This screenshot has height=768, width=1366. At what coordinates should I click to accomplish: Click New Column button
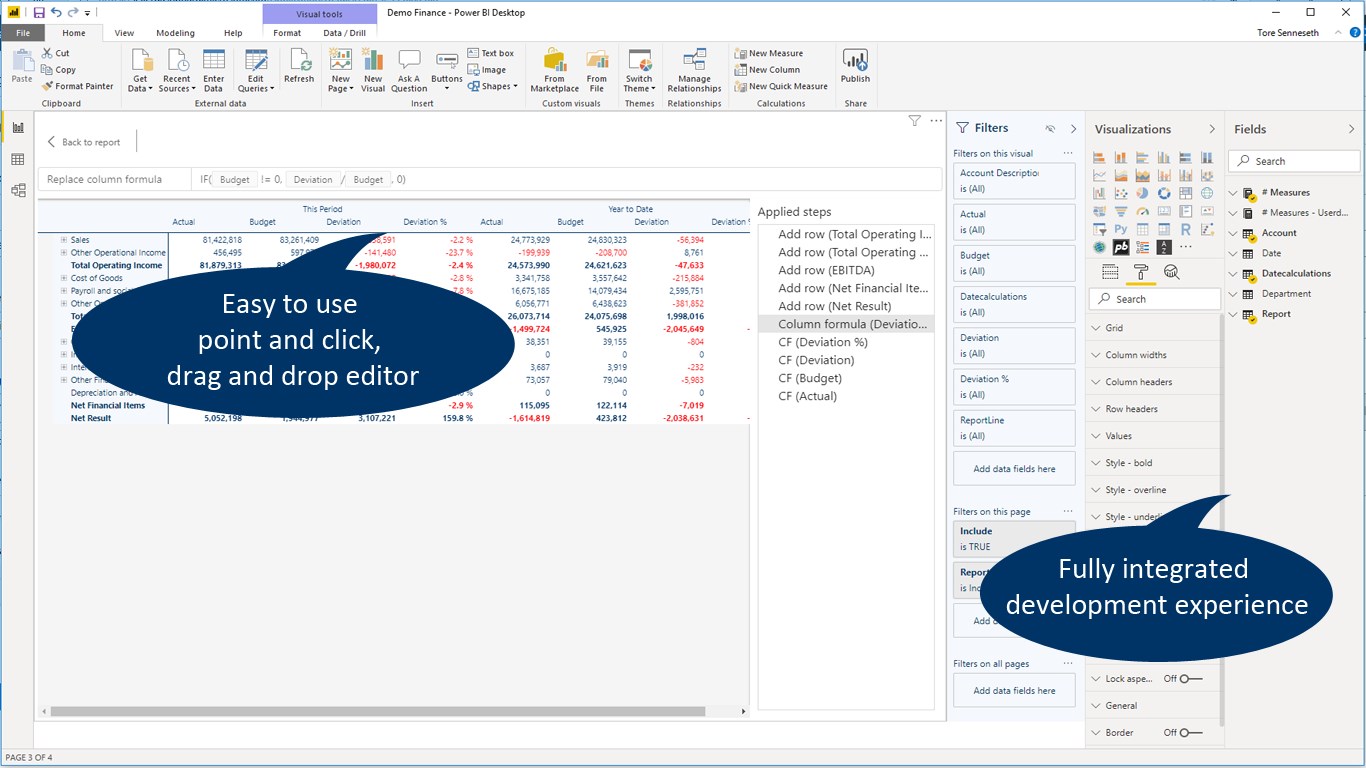pos(767,70)
